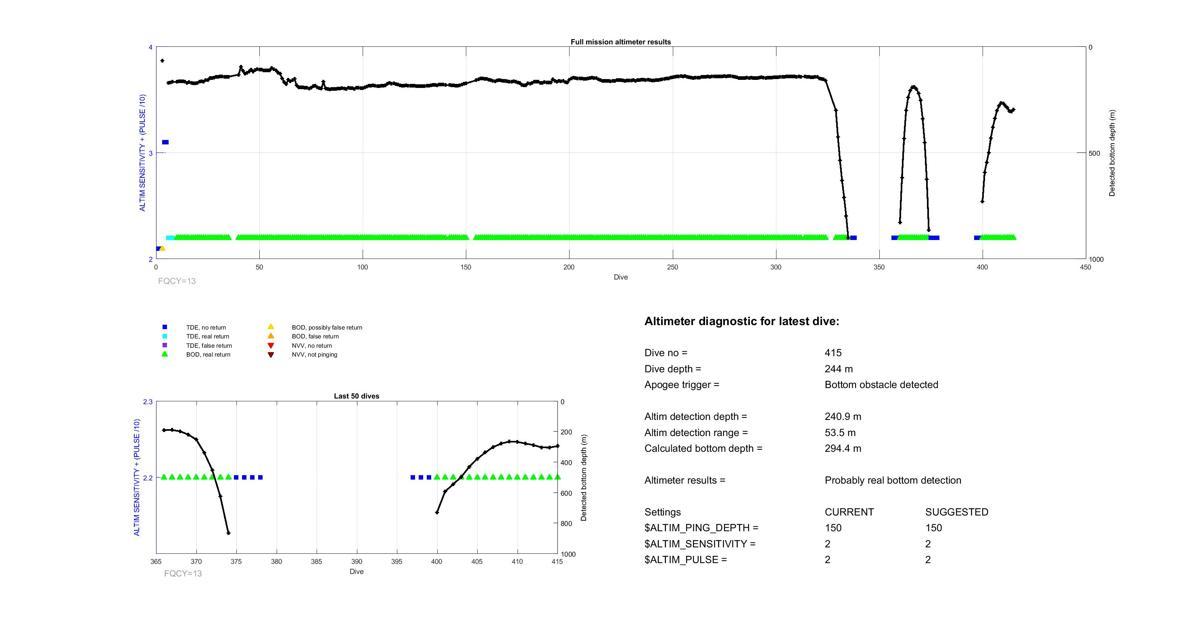Select the 'TDE, false return' legend label

pyautogui.click(x=209, y=345)
